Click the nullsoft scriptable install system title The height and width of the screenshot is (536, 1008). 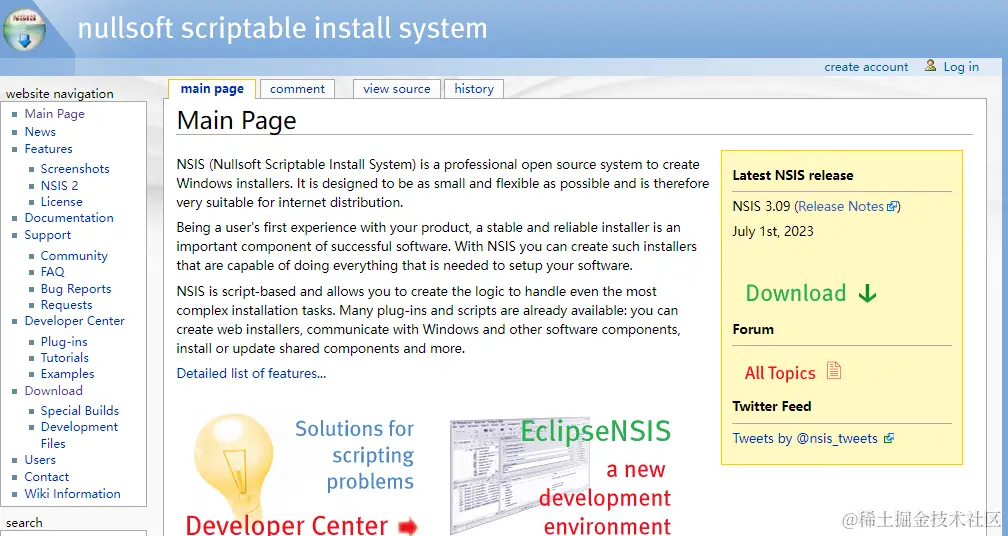[282, 29]
